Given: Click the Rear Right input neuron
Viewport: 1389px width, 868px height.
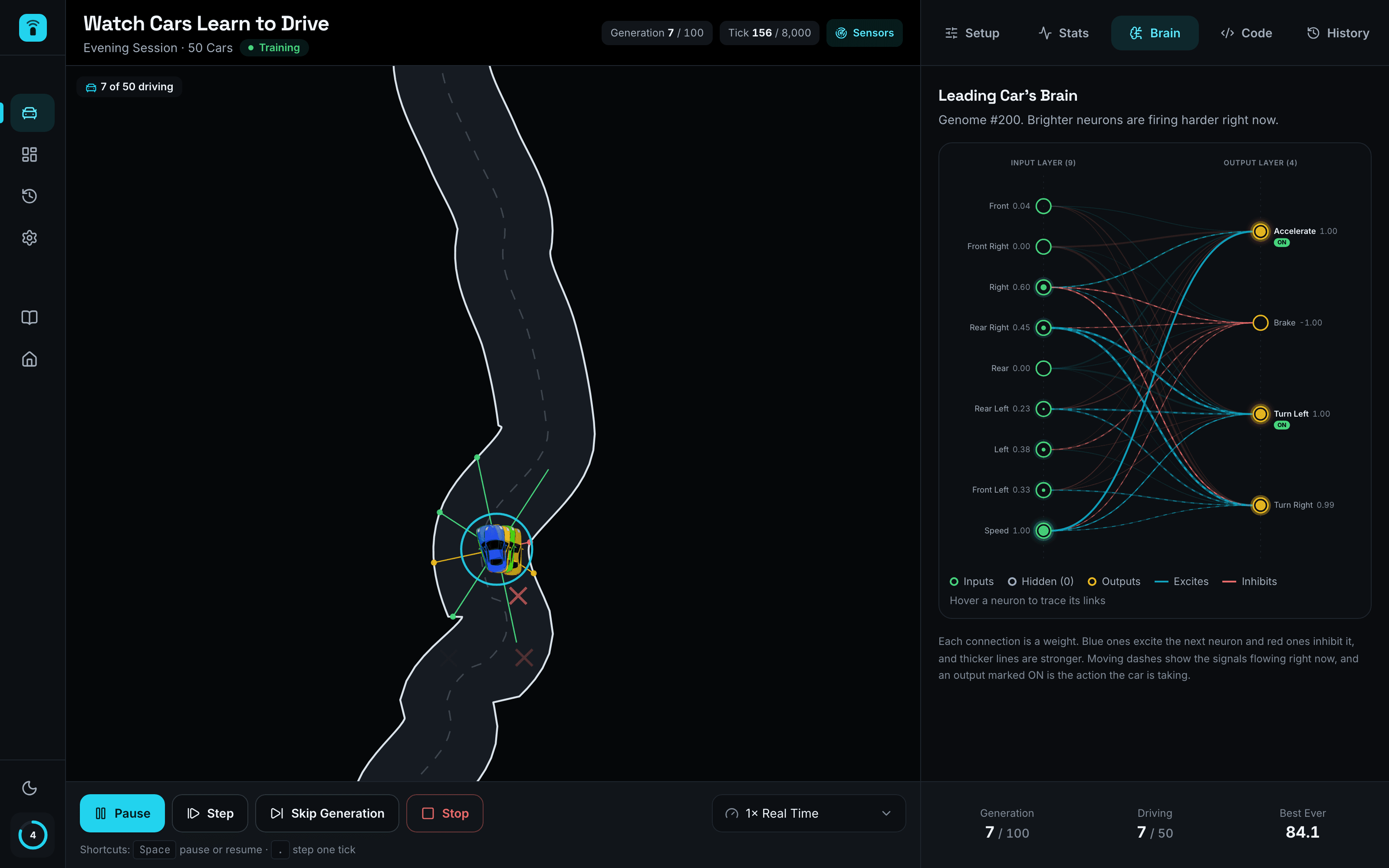Looking at the screenshot, I should [1043, 328].
